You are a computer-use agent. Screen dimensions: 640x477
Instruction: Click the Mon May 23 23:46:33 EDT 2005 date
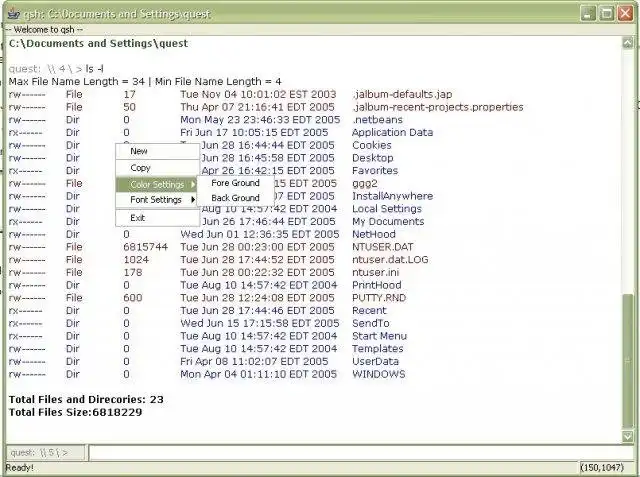coord(260,120)
